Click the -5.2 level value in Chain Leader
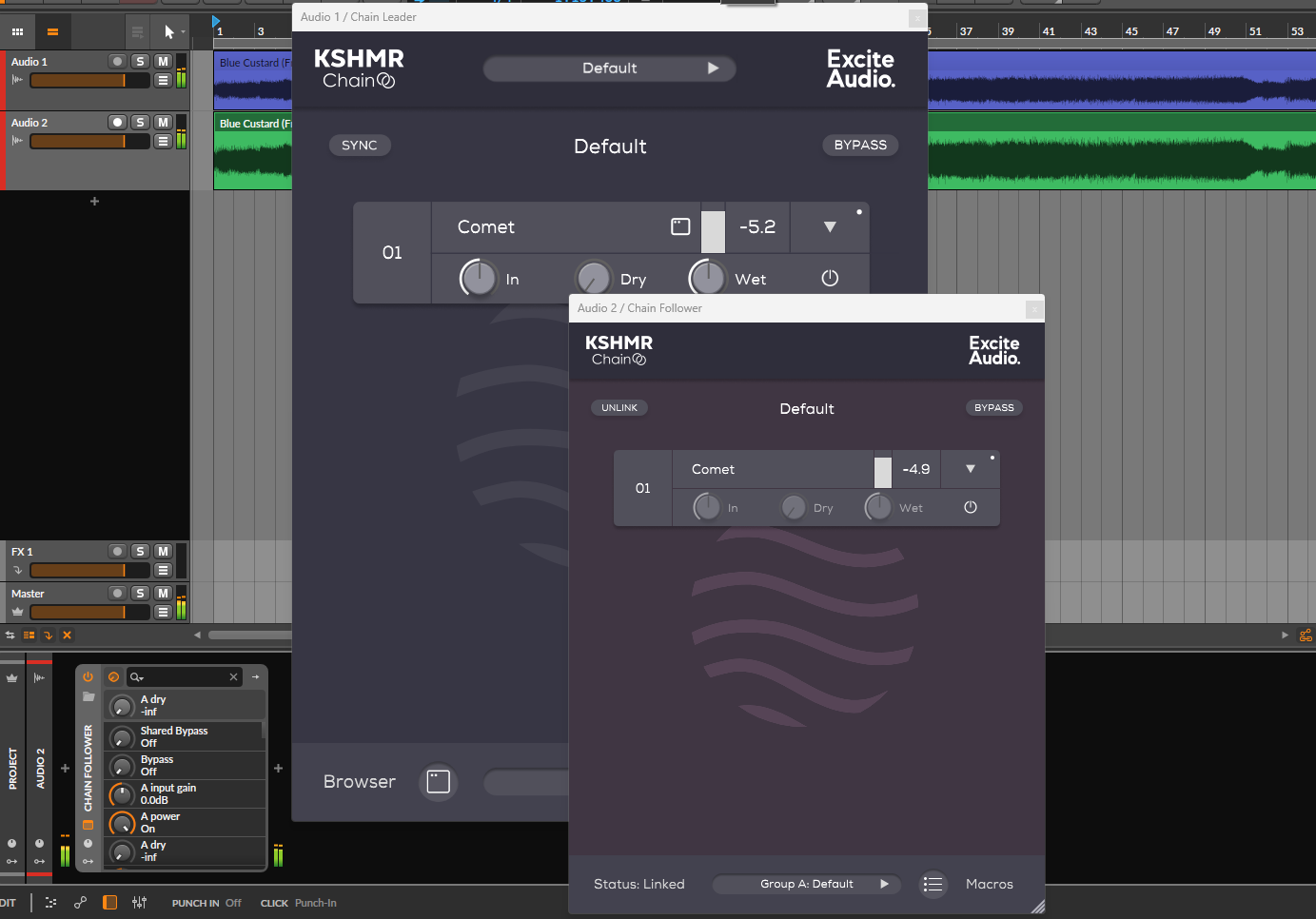1316x919 pixels. 757,227
